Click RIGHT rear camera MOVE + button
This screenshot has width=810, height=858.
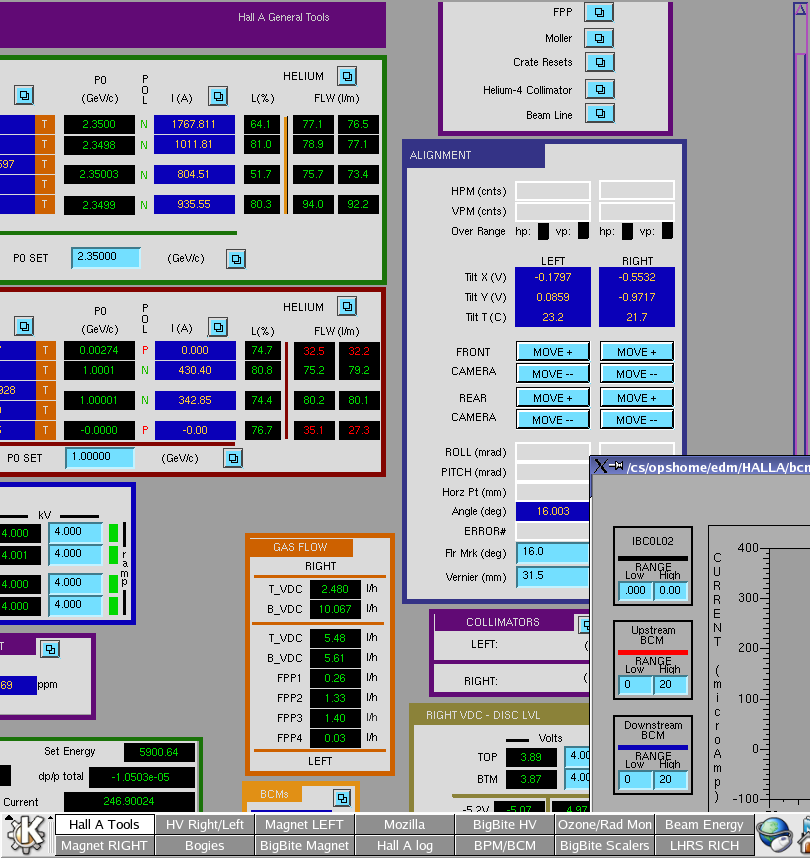click(x=637, y=398)
